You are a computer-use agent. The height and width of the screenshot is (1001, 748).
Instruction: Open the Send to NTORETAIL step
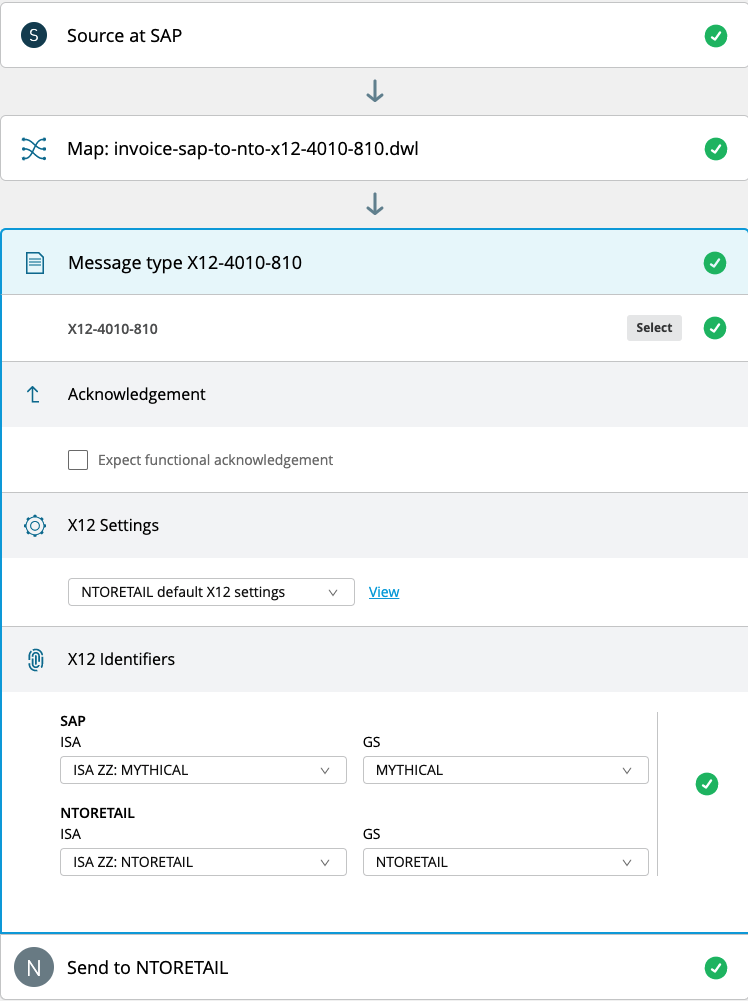pos(374,967)
